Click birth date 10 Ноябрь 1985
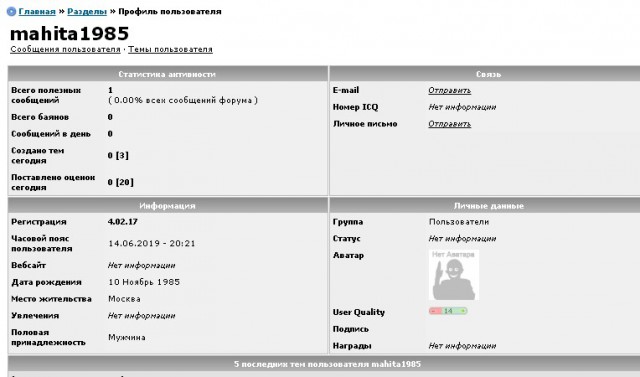This screenshot has width=640, height=377. coord(144,282)
